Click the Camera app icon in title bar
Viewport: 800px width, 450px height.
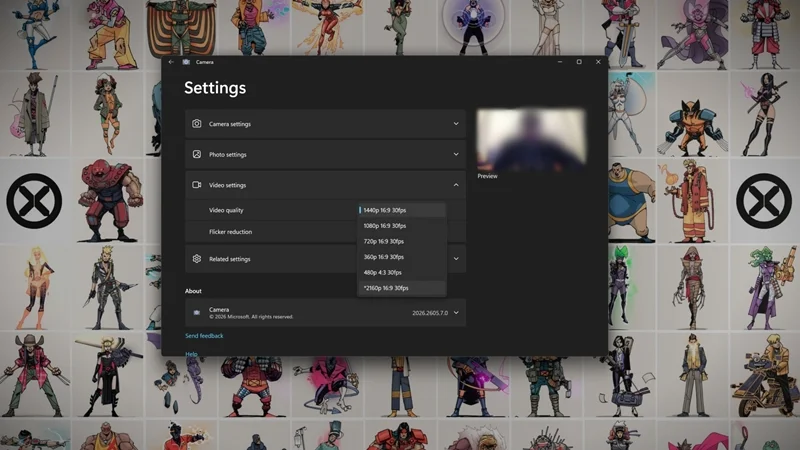point(186,62)
